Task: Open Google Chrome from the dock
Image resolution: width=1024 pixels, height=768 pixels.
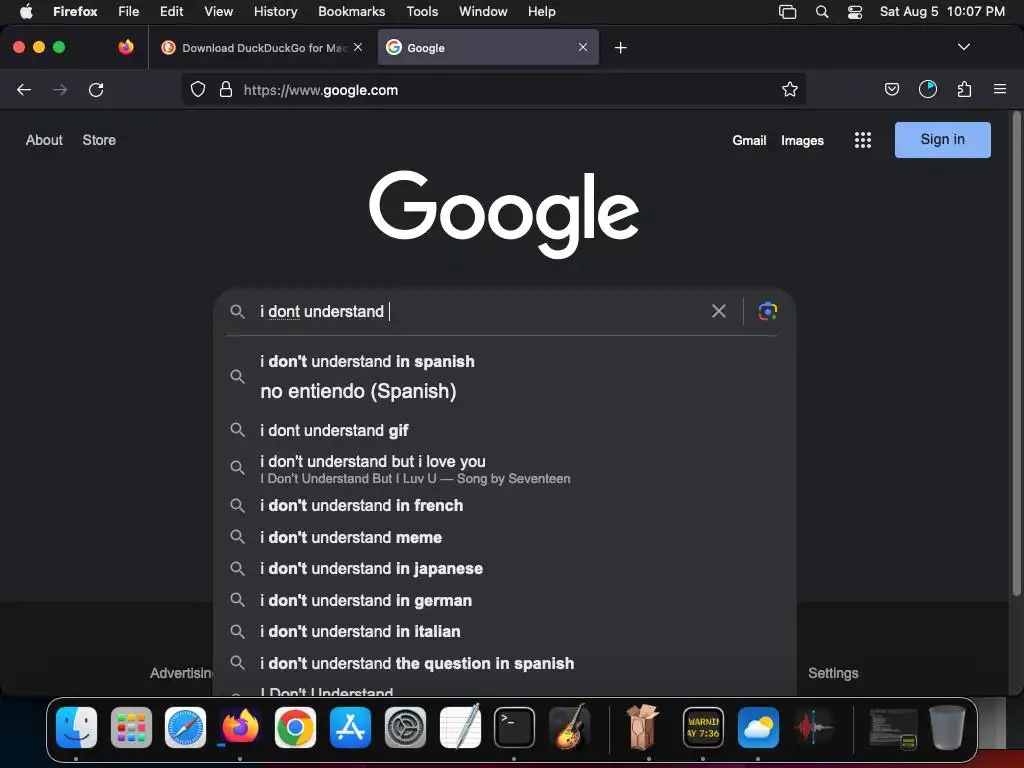Action: [295, 728]
